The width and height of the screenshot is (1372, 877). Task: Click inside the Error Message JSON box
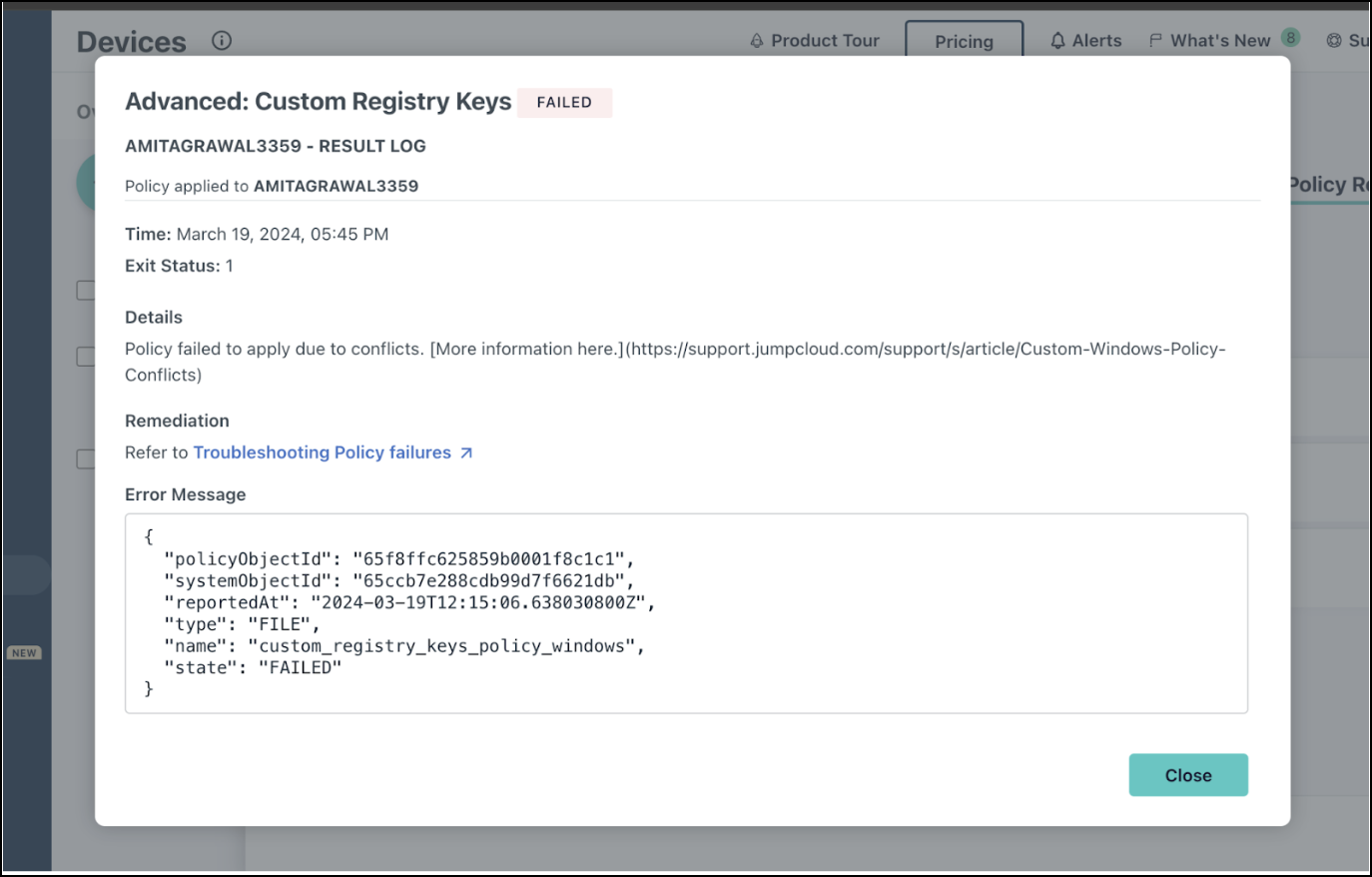pyautogui.click(x=686, y=612)
